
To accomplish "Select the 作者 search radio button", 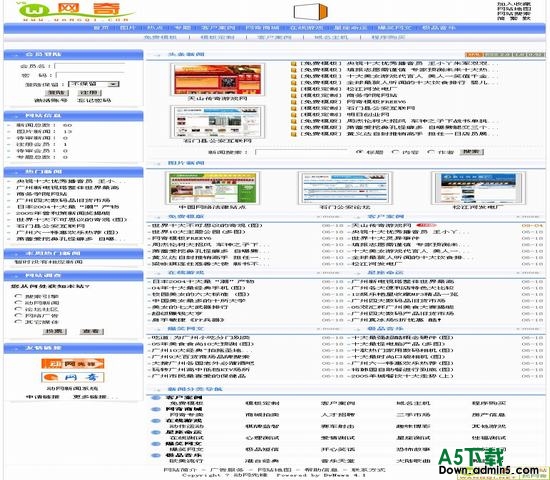I will click(x=431, y=152).
